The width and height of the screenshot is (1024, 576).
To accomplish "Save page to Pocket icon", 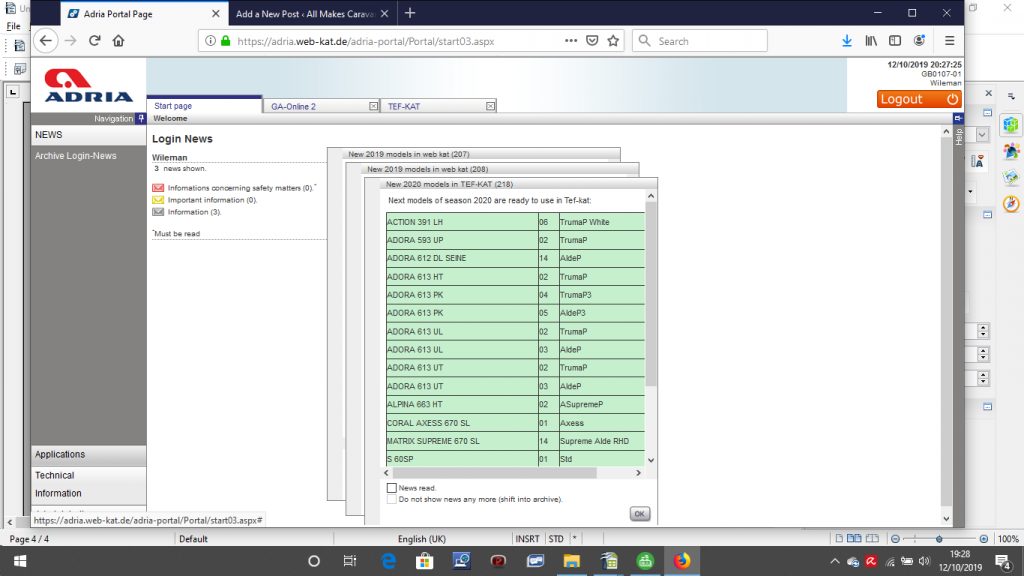I will point(592,40).
